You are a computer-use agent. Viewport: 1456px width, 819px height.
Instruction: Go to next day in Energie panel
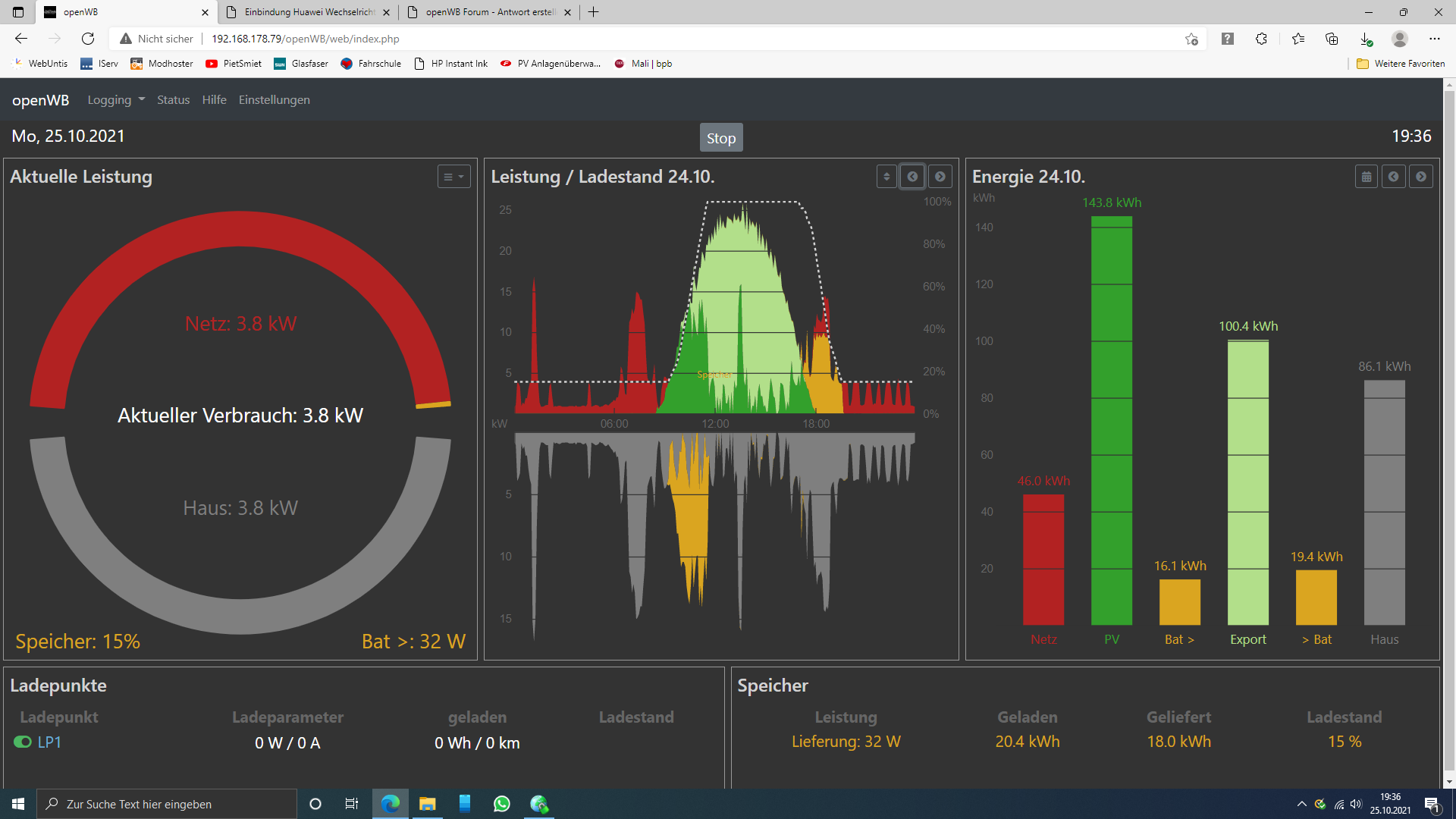1421,177
